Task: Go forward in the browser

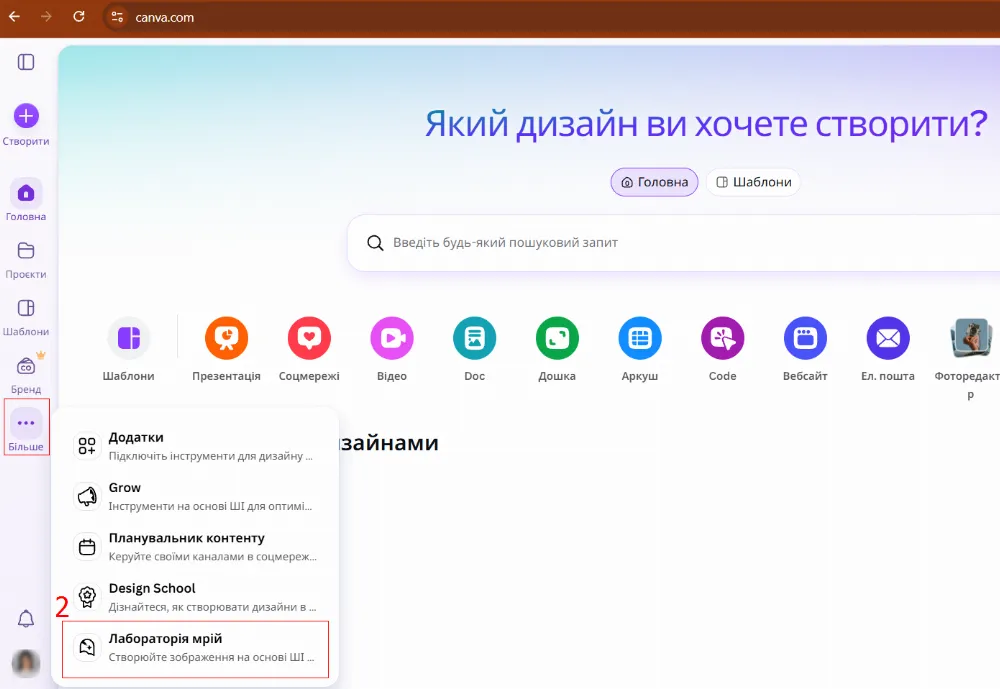Action: point(46,17)
